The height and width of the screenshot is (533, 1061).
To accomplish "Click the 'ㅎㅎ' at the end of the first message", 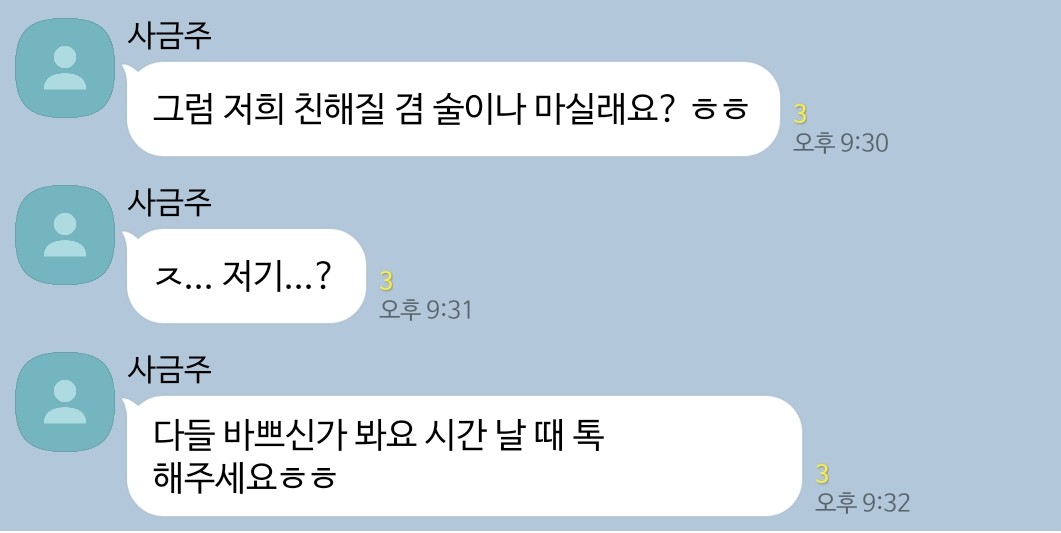I will tap(720, 110).
